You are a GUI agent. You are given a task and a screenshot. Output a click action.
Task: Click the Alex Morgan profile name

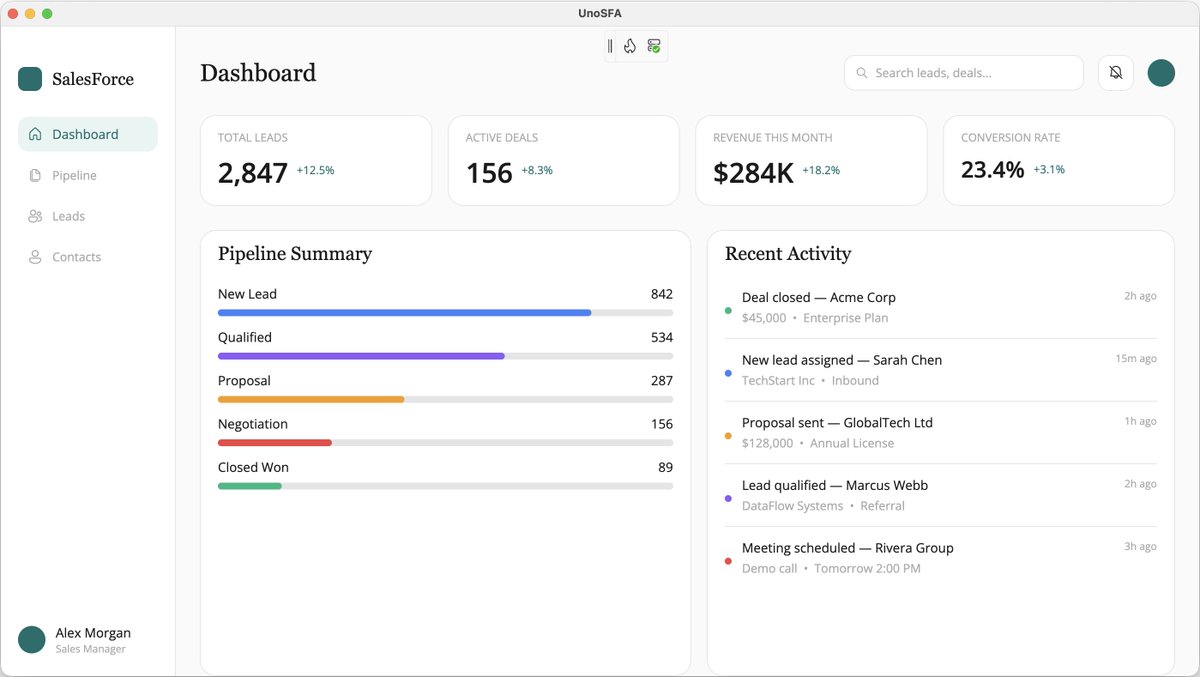[93, 633]
